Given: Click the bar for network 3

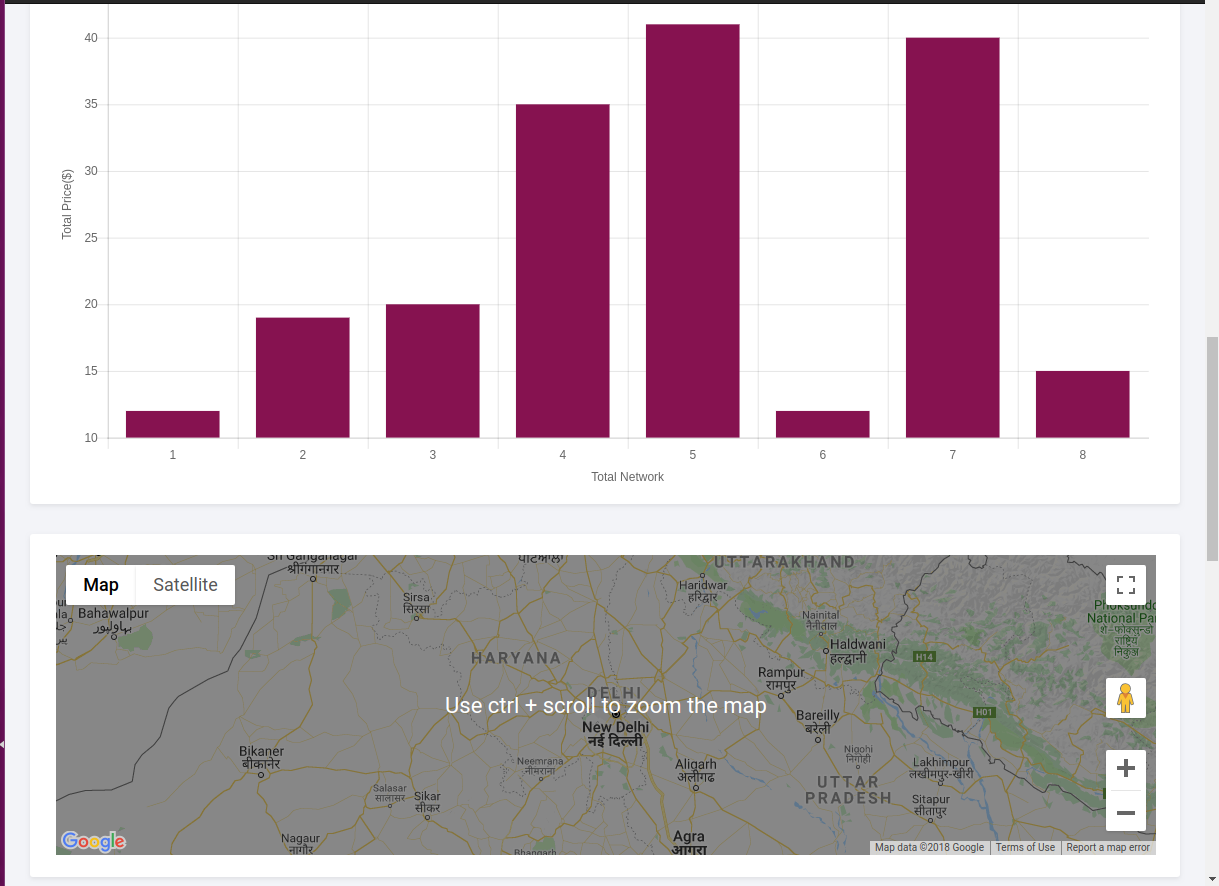Looking at the screenshot, I should tap(433, 371).
